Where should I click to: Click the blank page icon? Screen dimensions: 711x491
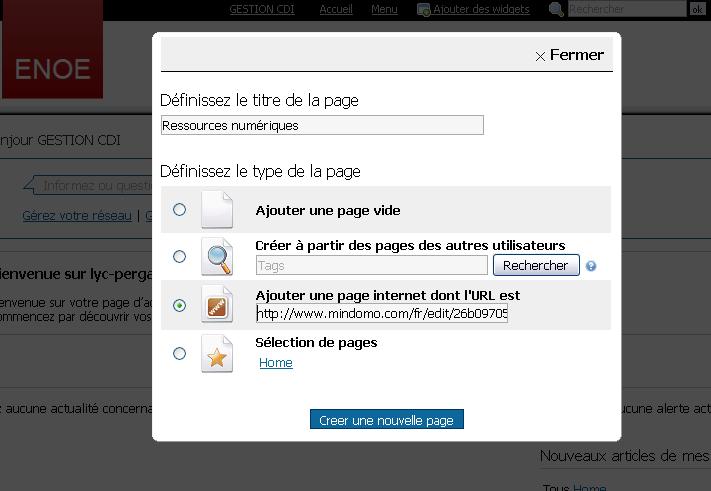[216, 210]
